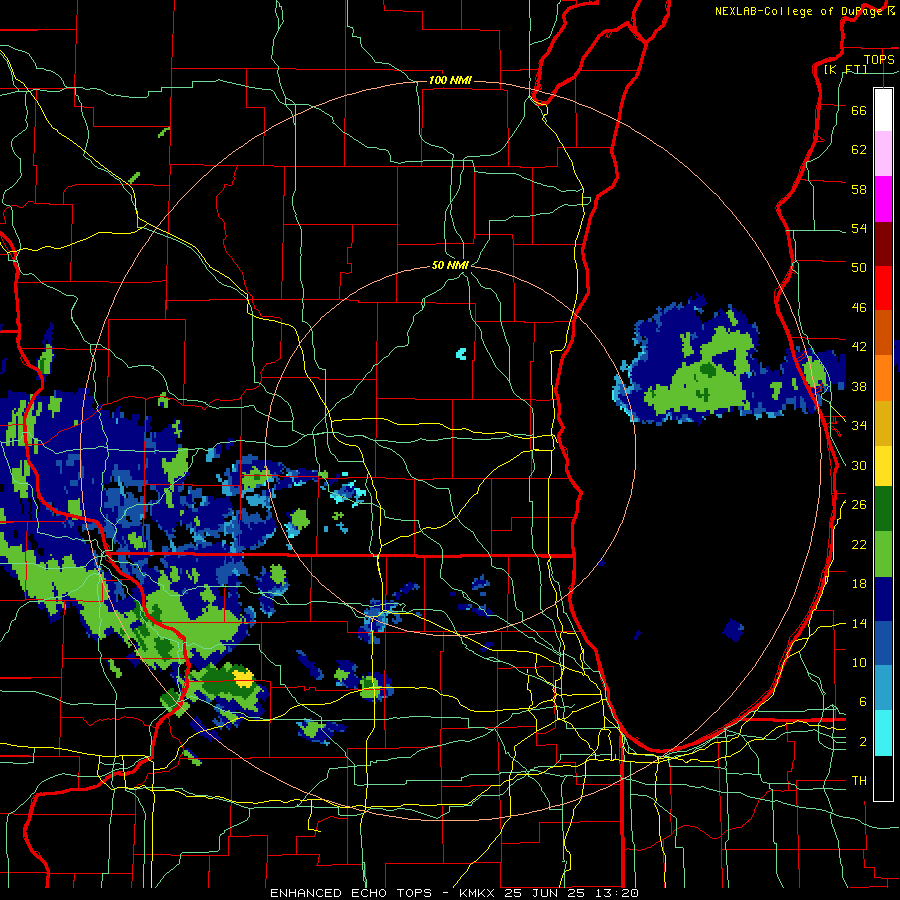This screenshot has width=900, height=900.
Task: Click the magenta legend color block
Action: [883, 199]
